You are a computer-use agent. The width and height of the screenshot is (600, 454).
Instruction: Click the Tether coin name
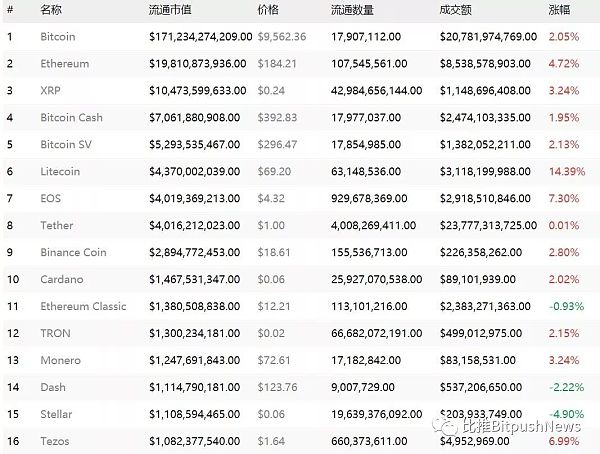tap(57, 226)
